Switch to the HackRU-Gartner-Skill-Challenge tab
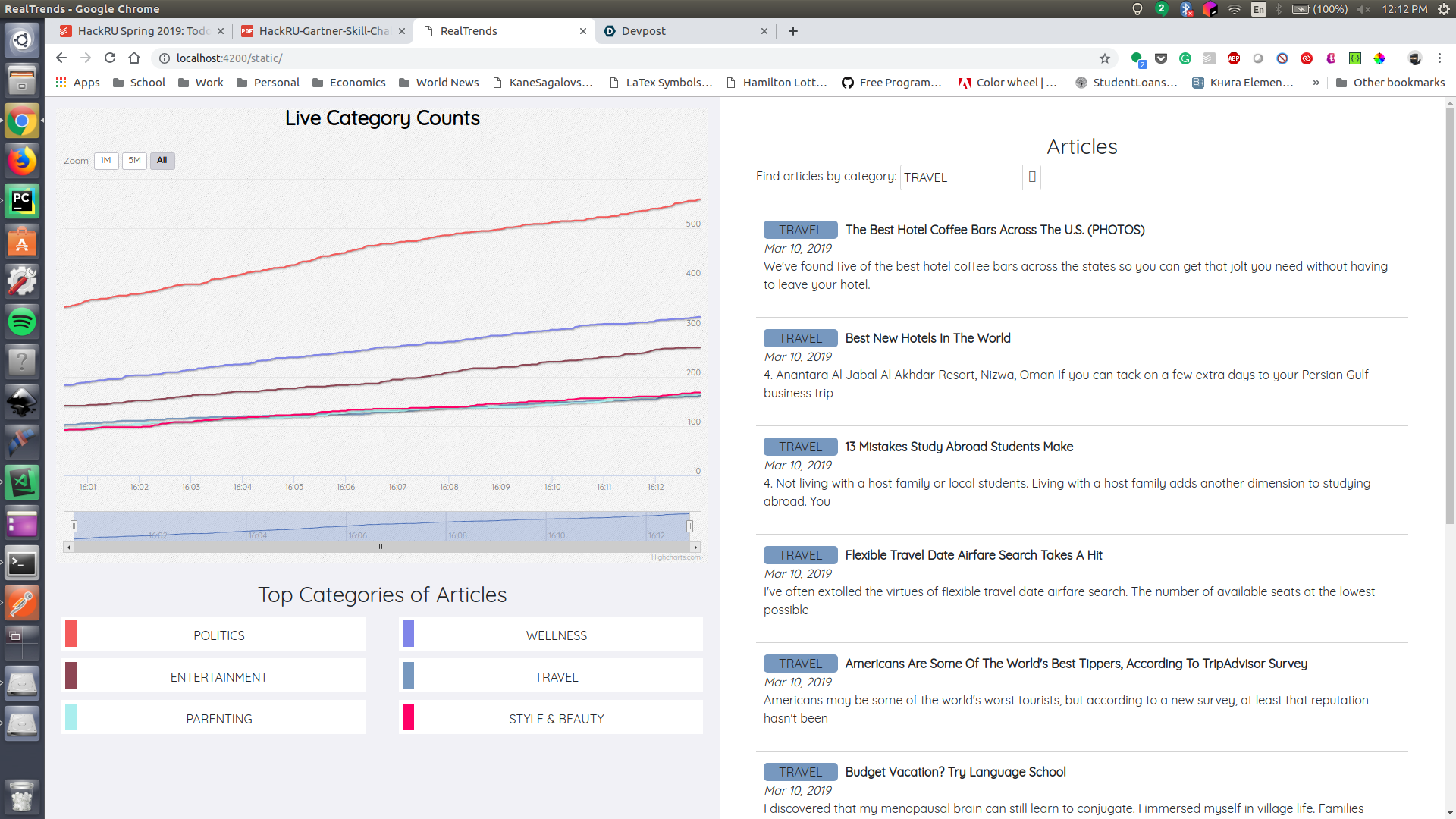1456x819 pixels. [x=324, y=31]
